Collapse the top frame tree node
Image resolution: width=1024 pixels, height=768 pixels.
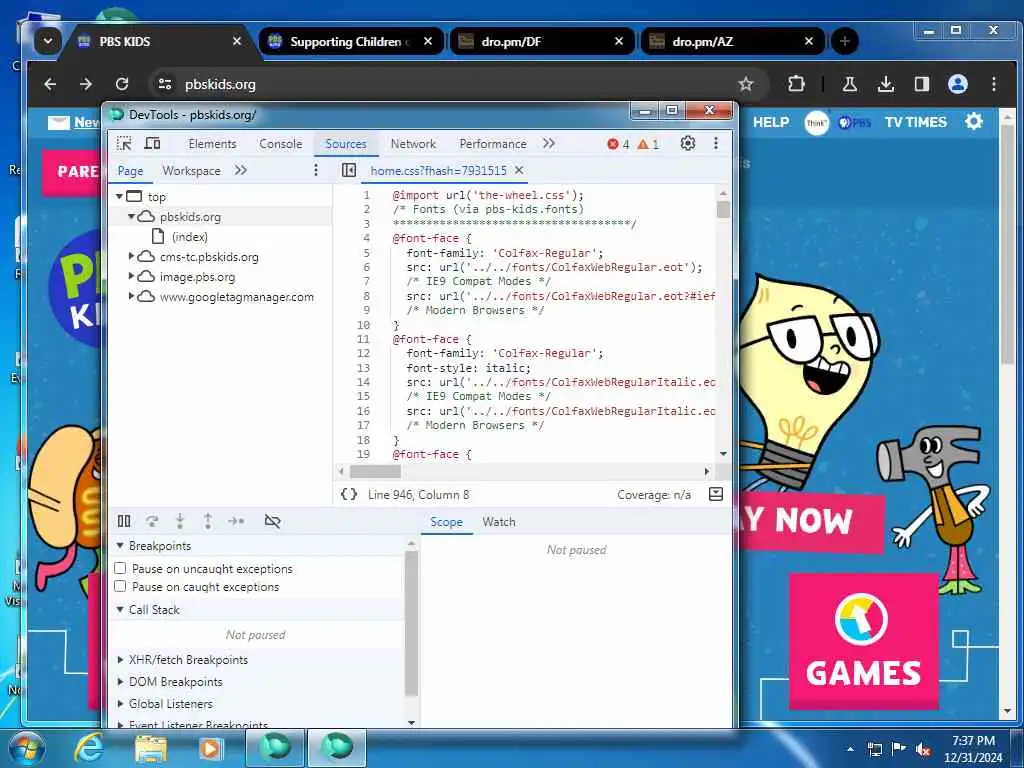click(120, 197)
